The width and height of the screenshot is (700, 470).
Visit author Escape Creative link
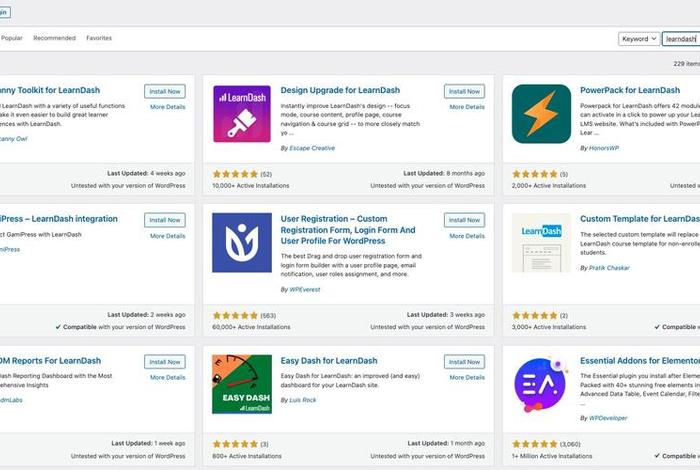click(x=312, y=148)
